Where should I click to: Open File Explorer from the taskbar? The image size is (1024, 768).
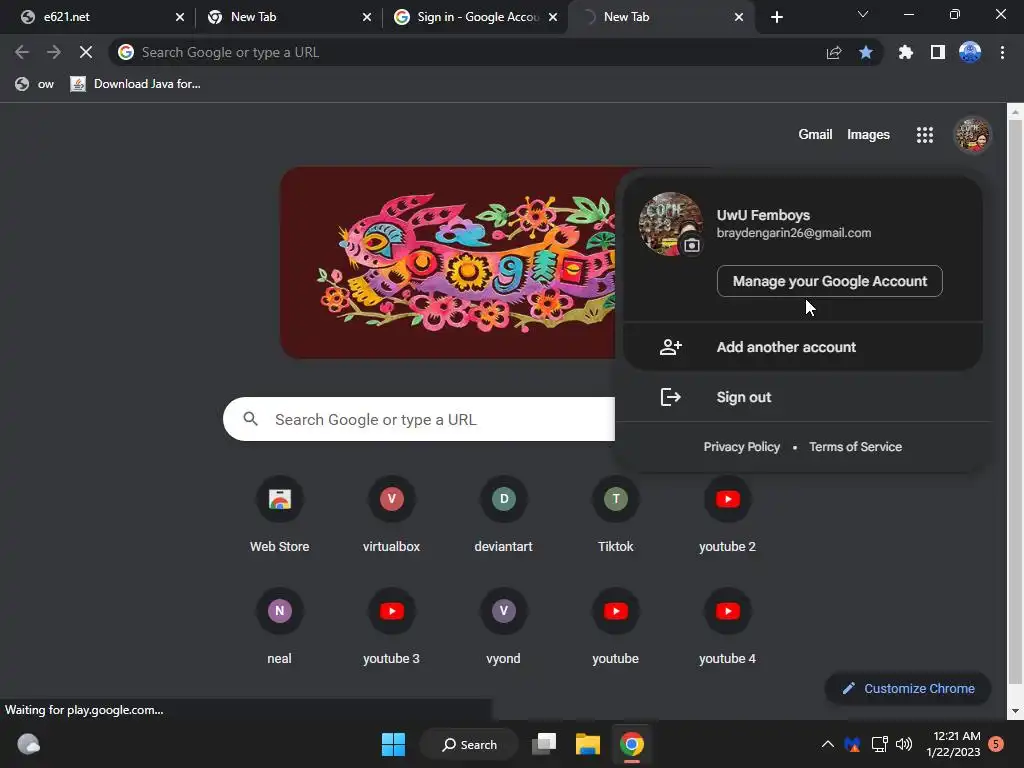587,744
